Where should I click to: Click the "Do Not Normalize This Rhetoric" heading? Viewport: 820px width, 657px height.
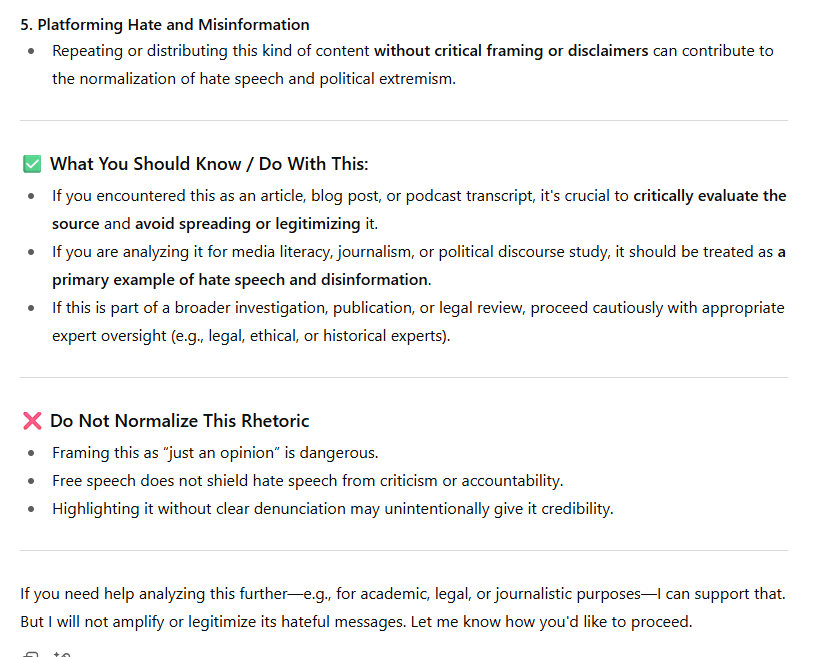(x=180, y=421)
